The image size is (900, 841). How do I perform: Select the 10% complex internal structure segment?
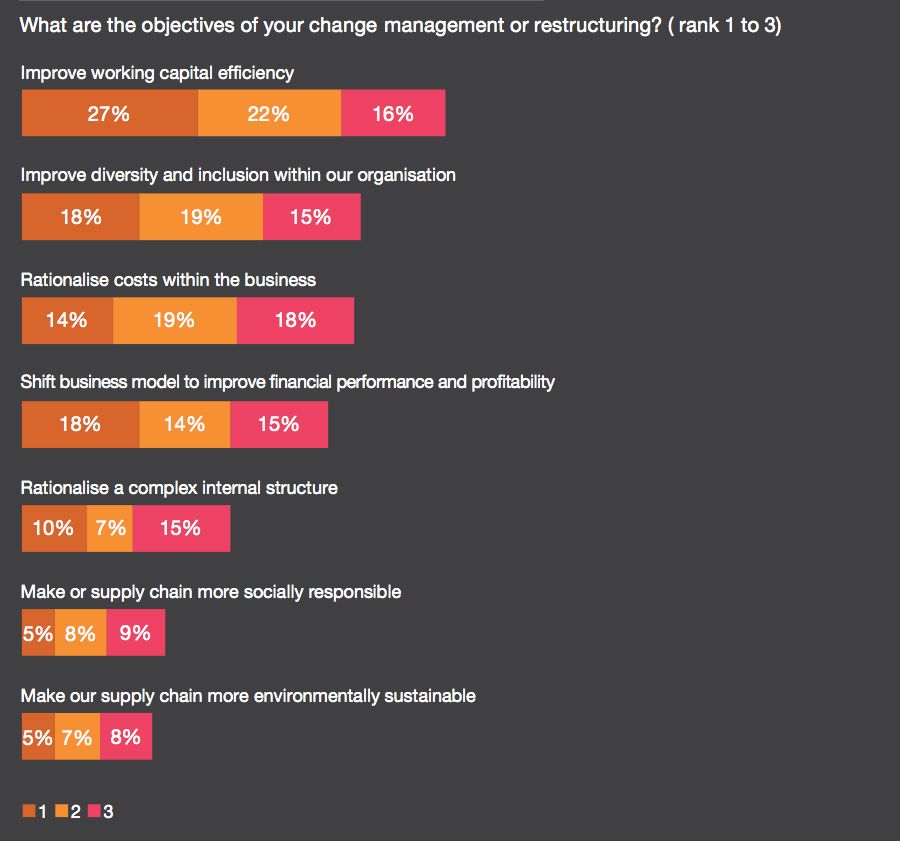coord(54,528)
